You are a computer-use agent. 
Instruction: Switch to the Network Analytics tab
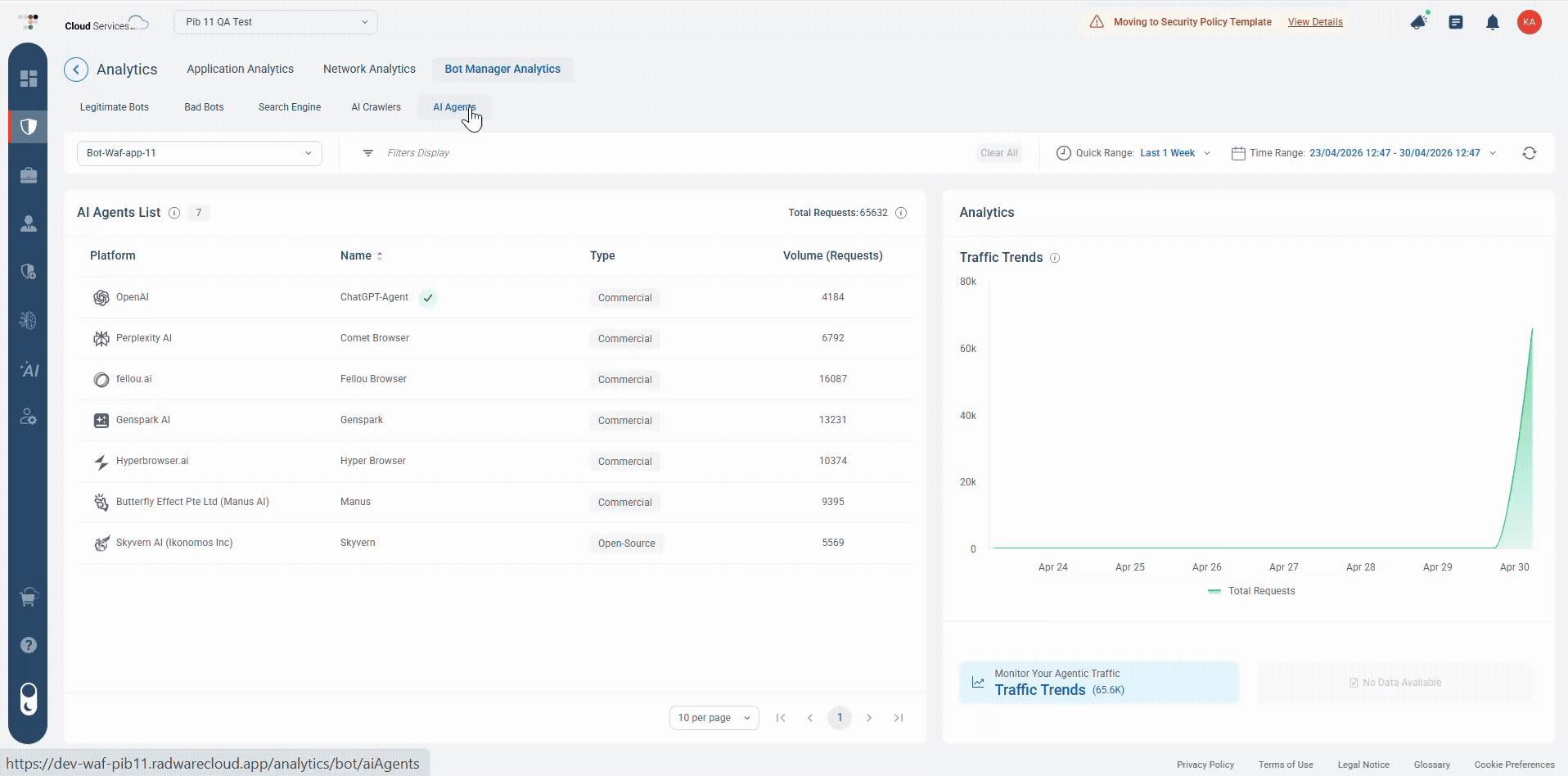tap(369, 70)
